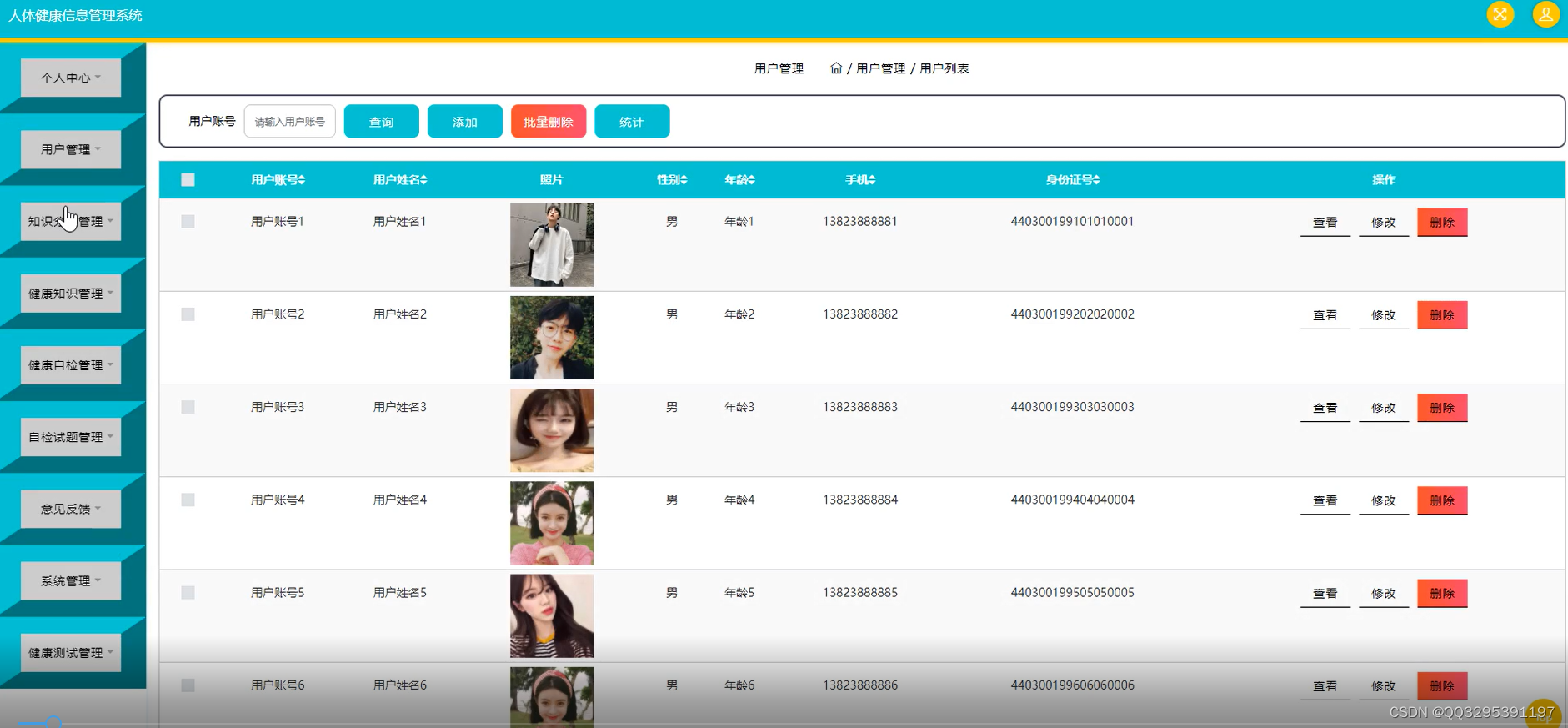Viewport: 1568px width, 728px height.
Task: Expand the 个人中心 sidebar menu
Action: coord(71,78)
